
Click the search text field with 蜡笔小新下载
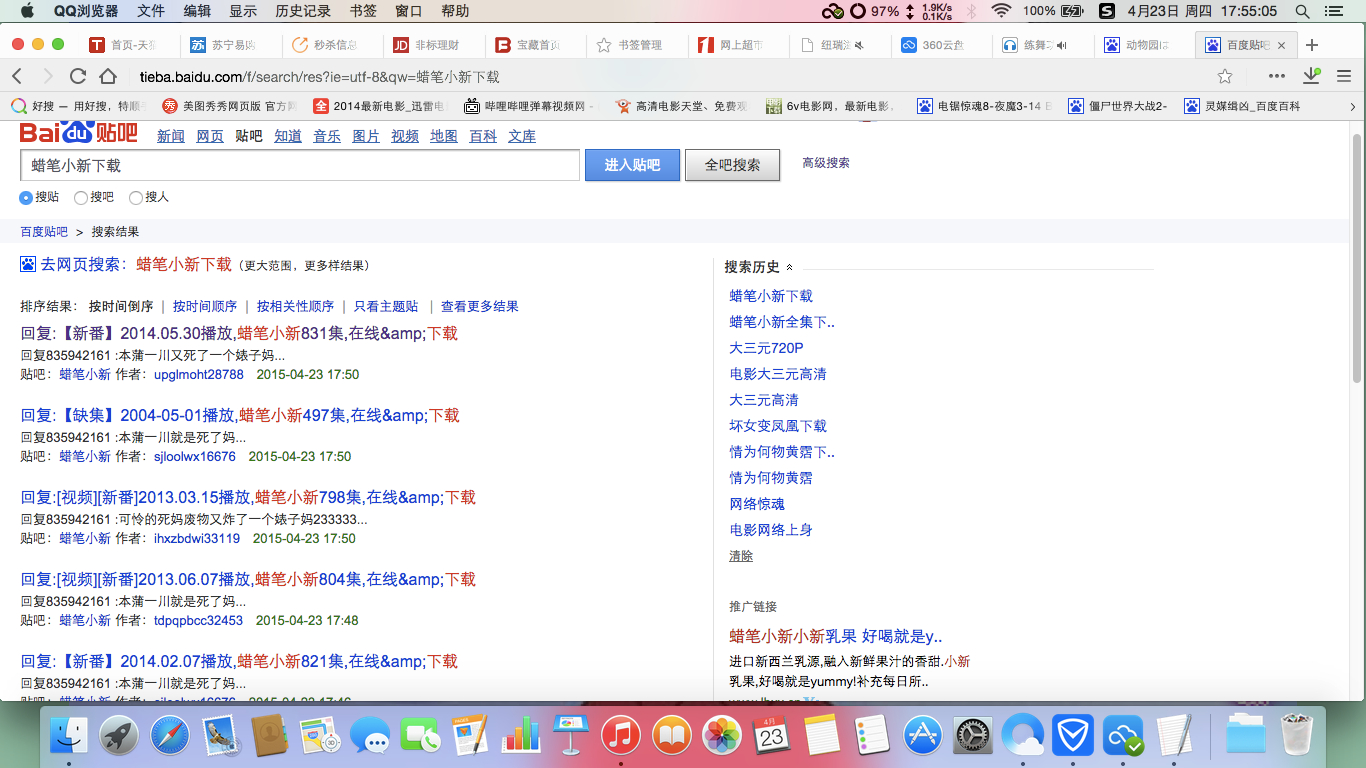click(300, 165)
